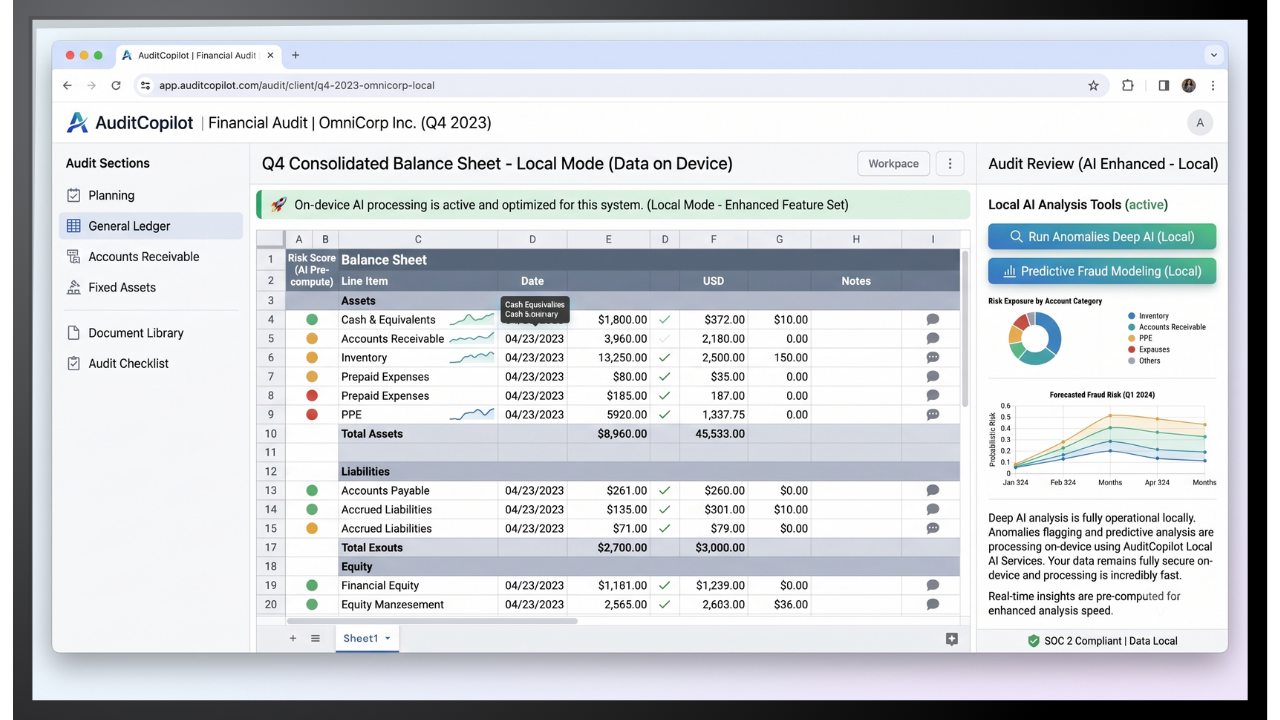Open the browser three-dot menu
The image size is (1280, 720).
[1213, 86]
